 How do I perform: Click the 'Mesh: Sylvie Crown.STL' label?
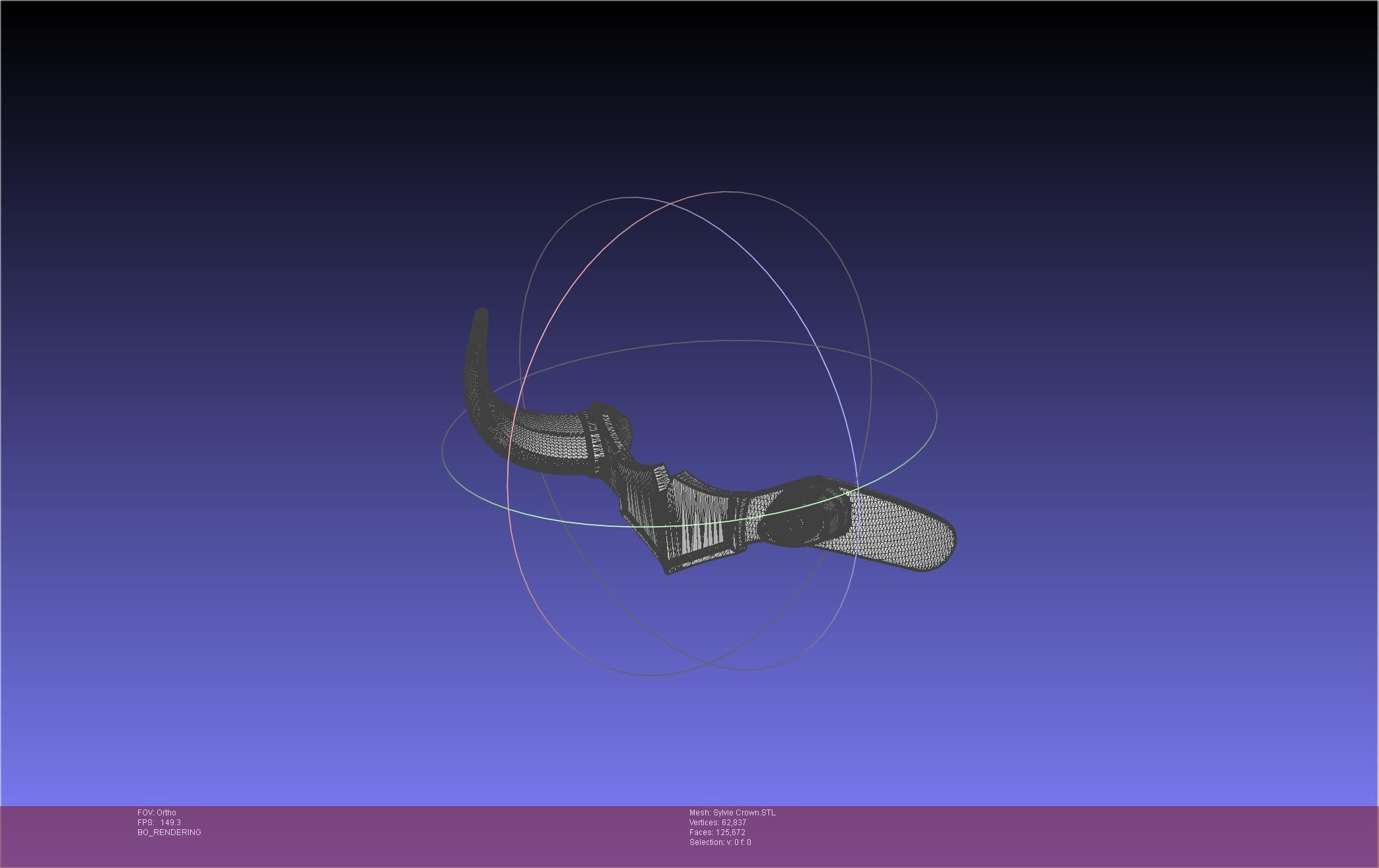[732, 813]
